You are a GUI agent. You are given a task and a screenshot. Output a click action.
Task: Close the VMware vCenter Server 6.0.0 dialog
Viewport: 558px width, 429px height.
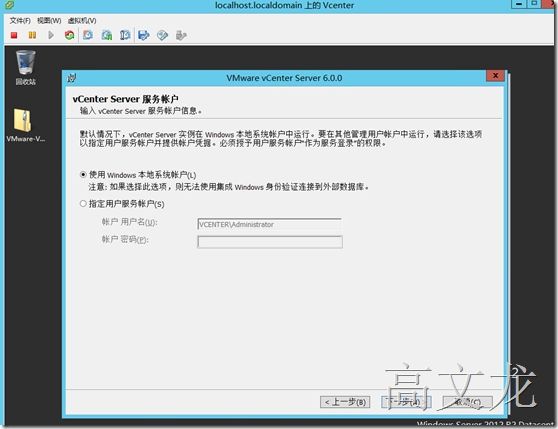click(x=495, y=75)
